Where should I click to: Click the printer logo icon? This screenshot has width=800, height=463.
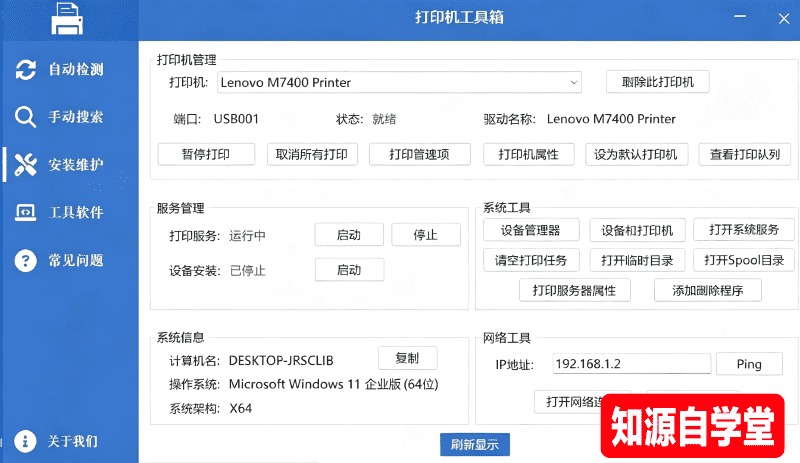(67, 18)
